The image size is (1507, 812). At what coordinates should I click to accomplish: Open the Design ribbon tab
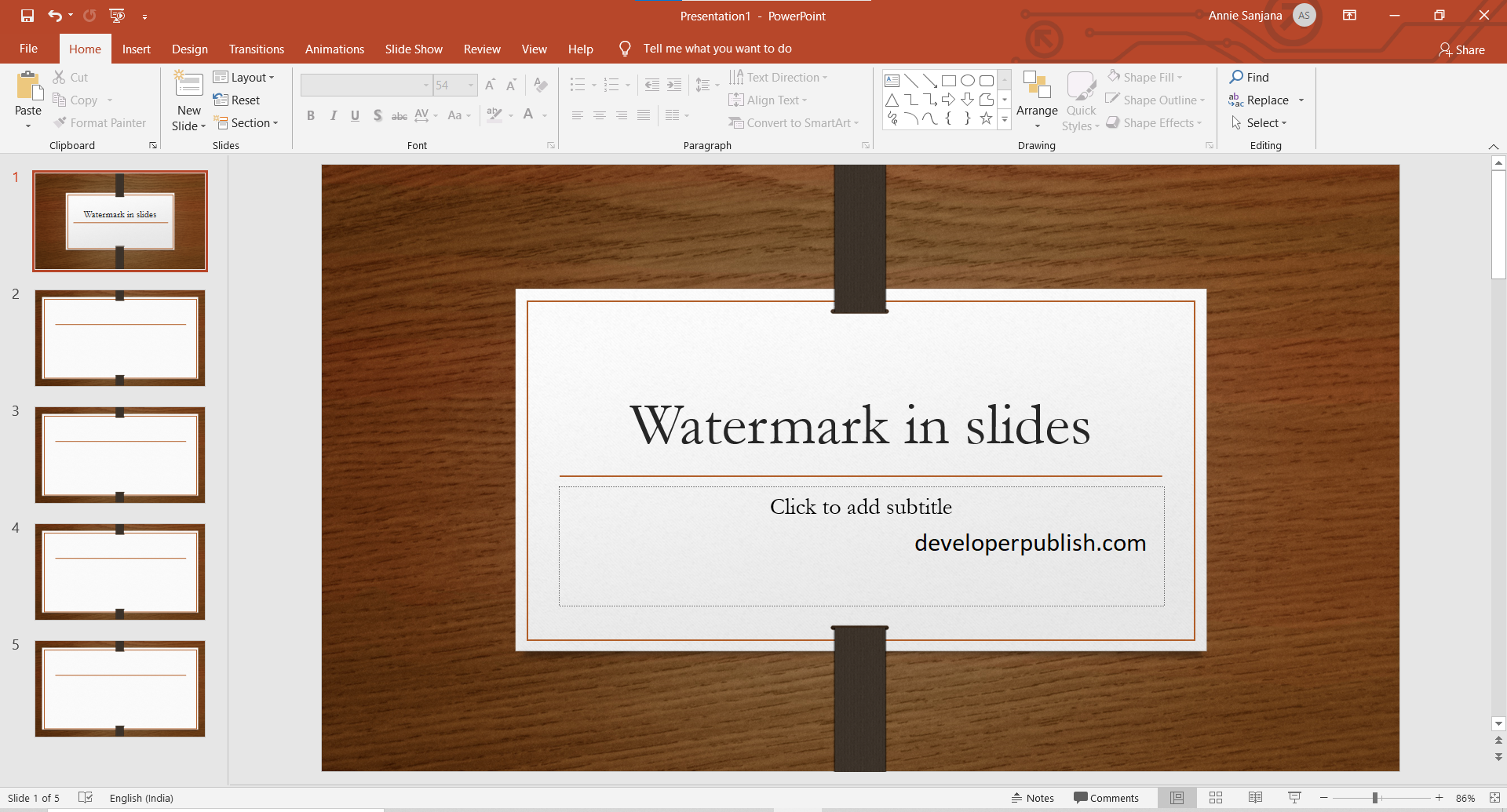pos(189,49)
